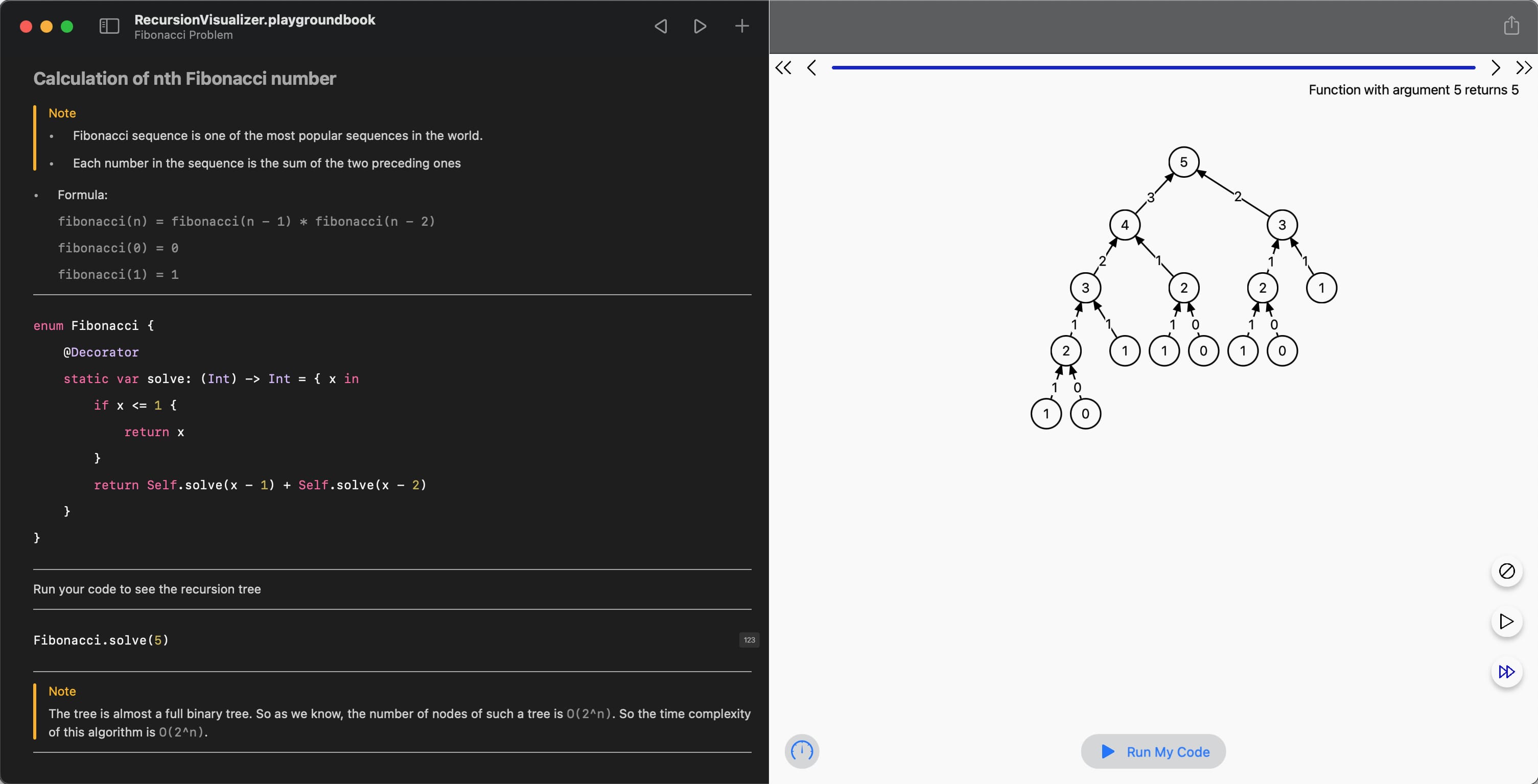The height and width of the screenshot is (784, 1538).
Task: Click the Fibonacci.solve(5) code line
Action: (x=101, y=640)
